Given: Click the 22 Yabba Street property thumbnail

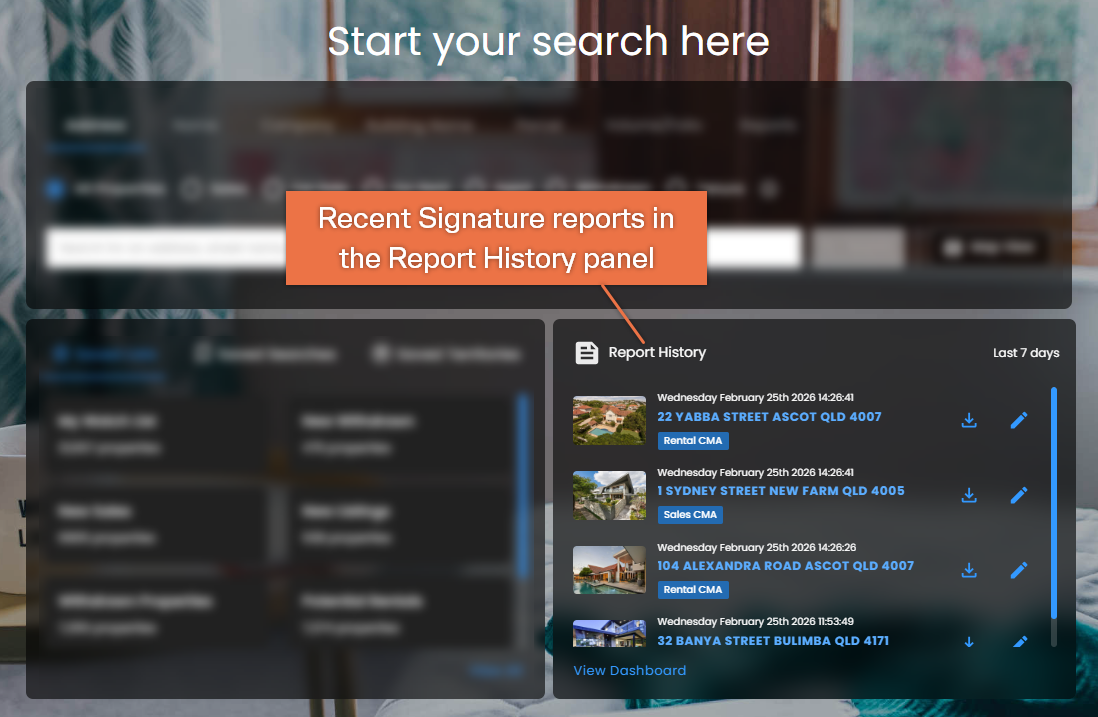Looking at the screenshot, I should pyautogui.click(x=609, y=421).
